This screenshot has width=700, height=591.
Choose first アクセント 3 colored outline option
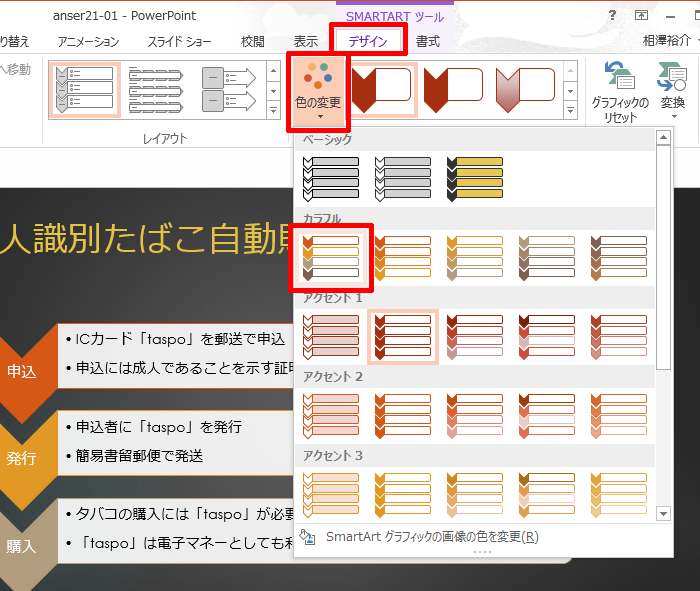click(x=331, y=495)
